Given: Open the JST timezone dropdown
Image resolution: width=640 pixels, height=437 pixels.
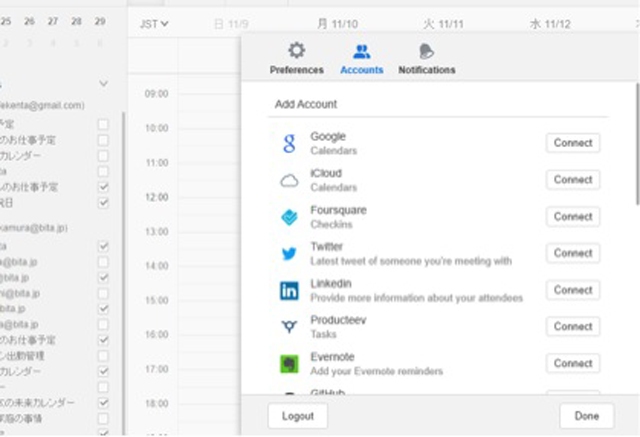Looking at the screenshot, I should coord(154,24).
